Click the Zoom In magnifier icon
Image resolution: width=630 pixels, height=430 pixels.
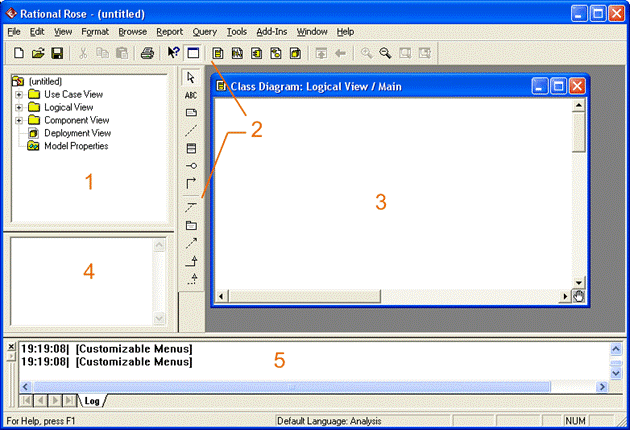click(366, 53)
